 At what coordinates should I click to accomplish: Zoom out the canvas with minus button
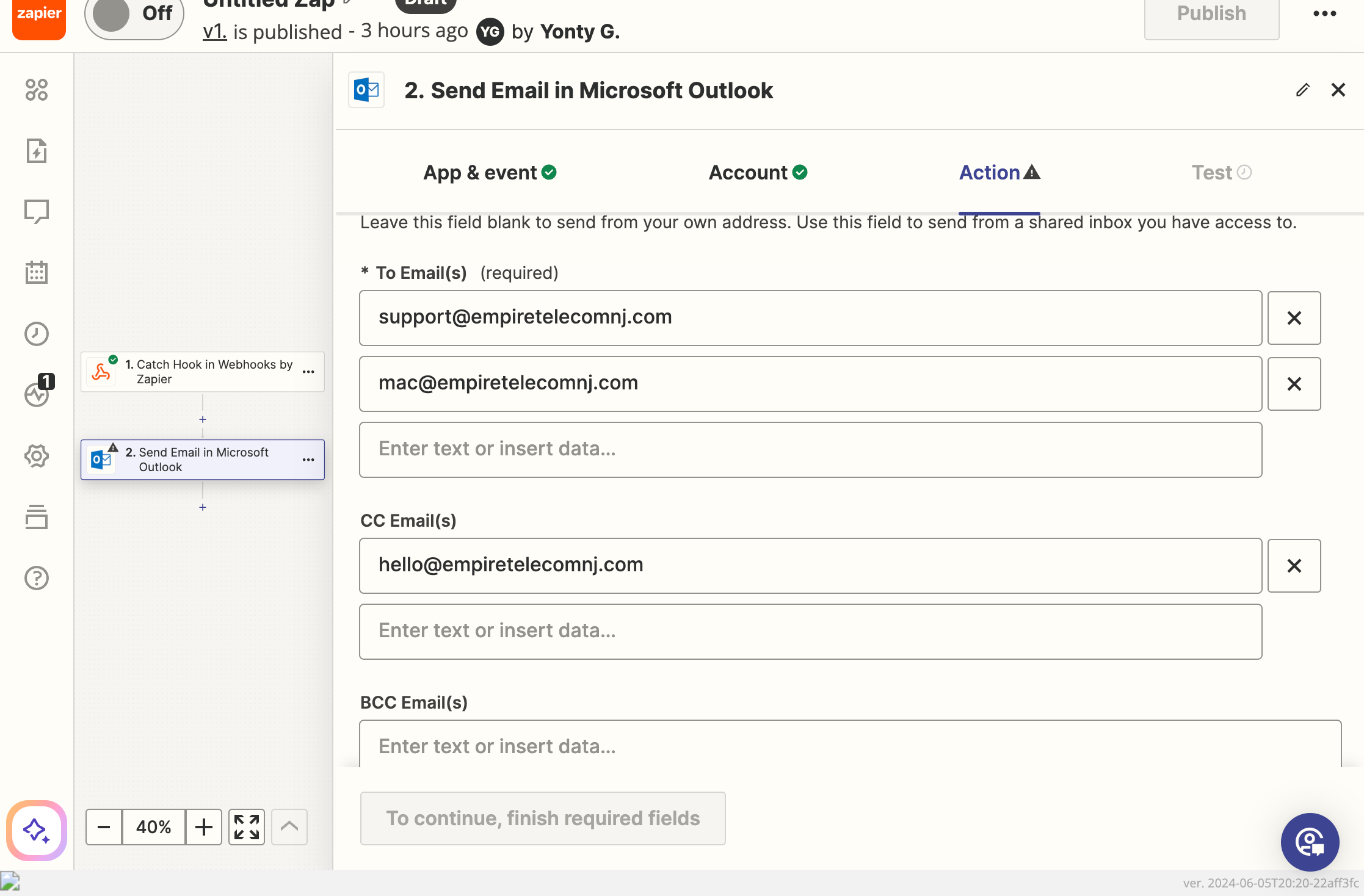[x=104, y=827]
